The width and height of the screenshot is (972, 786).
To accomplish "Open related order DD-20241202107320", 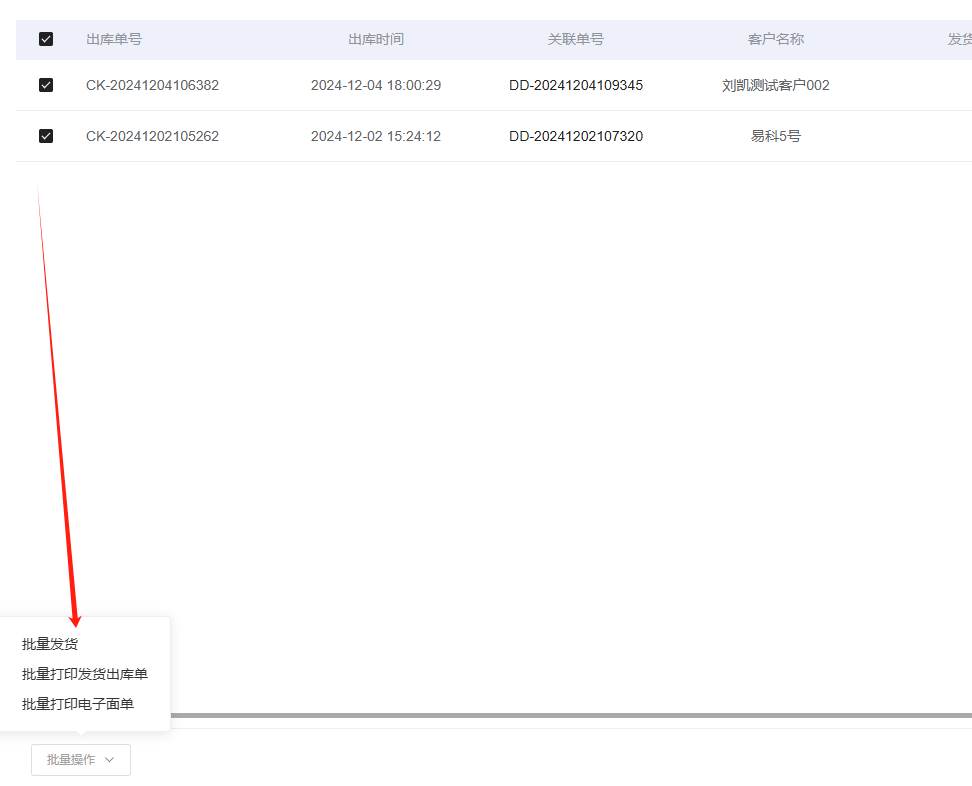I will click(x=576, y=136).
